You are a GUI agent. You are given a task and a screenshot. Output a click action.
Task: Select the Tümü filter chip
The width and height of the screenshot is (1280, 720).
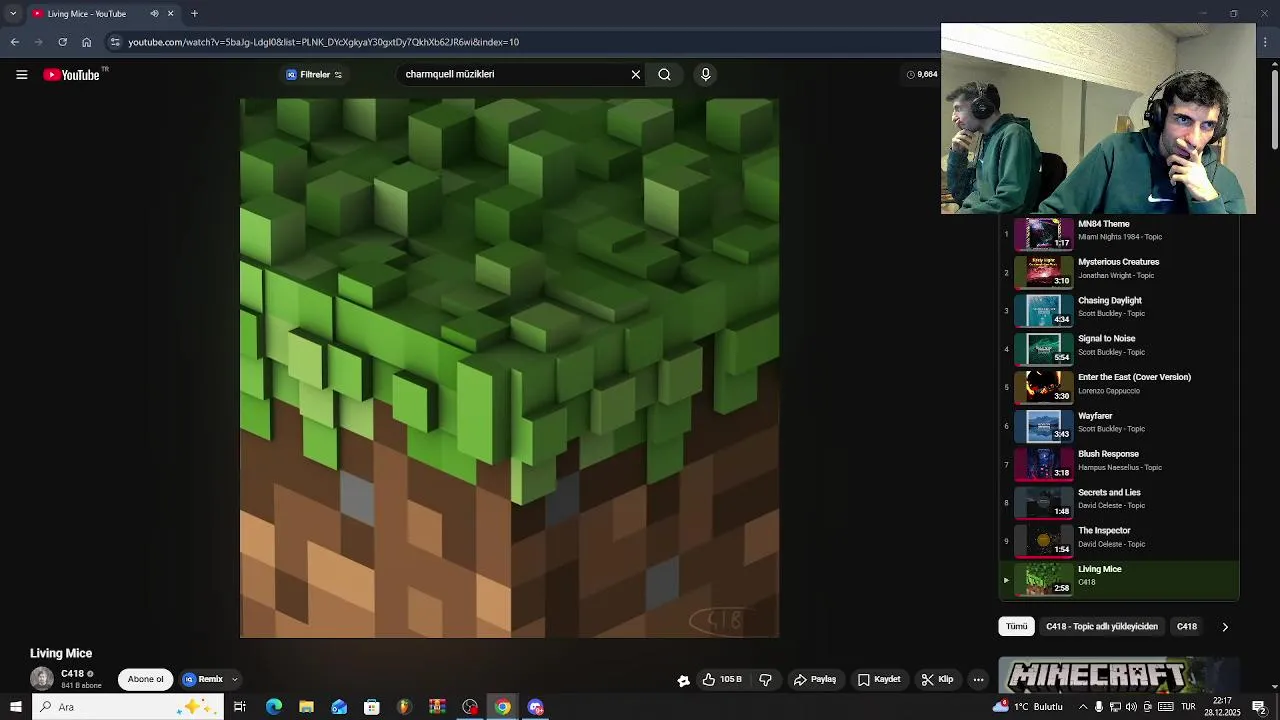pos(1016,627)
